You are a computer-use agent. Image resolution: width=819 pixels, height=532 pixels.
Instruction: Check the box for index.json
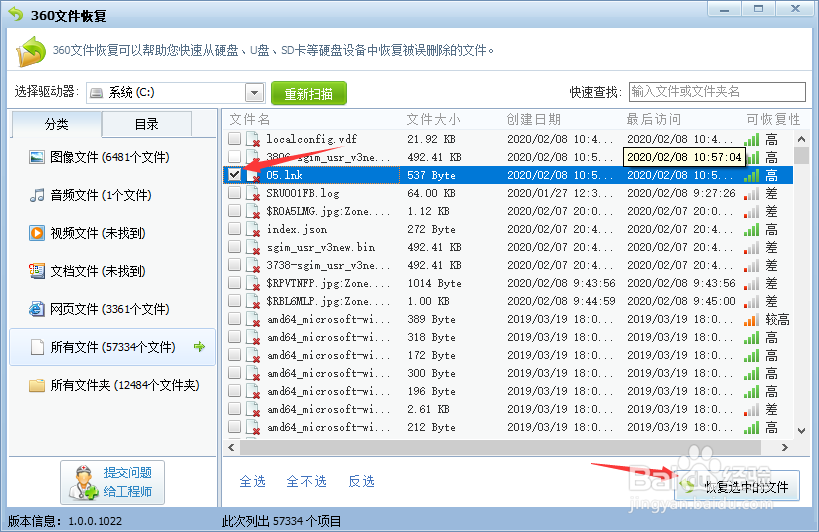[x=235, y=229]
